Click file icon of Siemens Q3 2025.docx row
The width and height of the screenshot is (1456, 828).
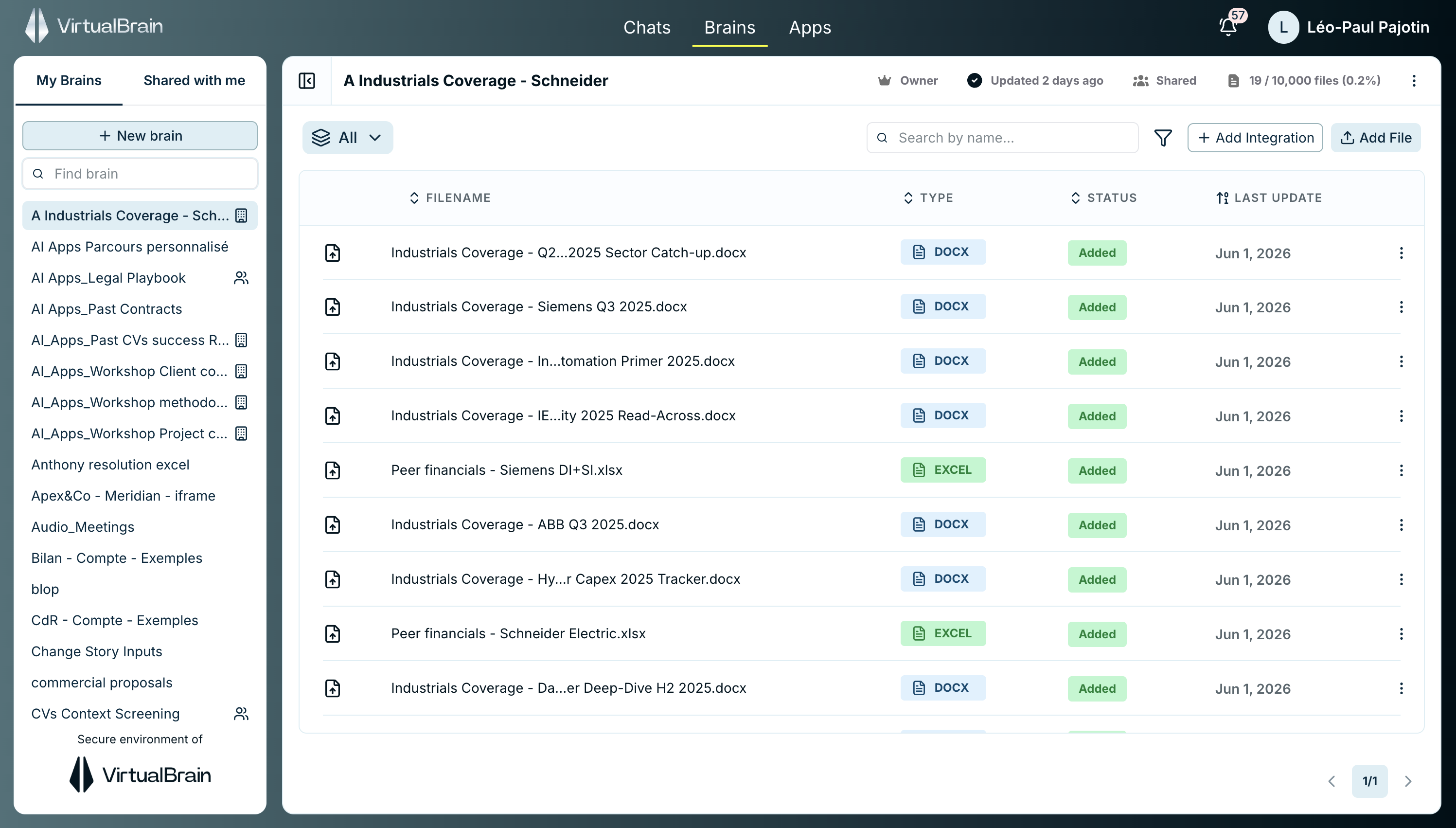(333, 307)
